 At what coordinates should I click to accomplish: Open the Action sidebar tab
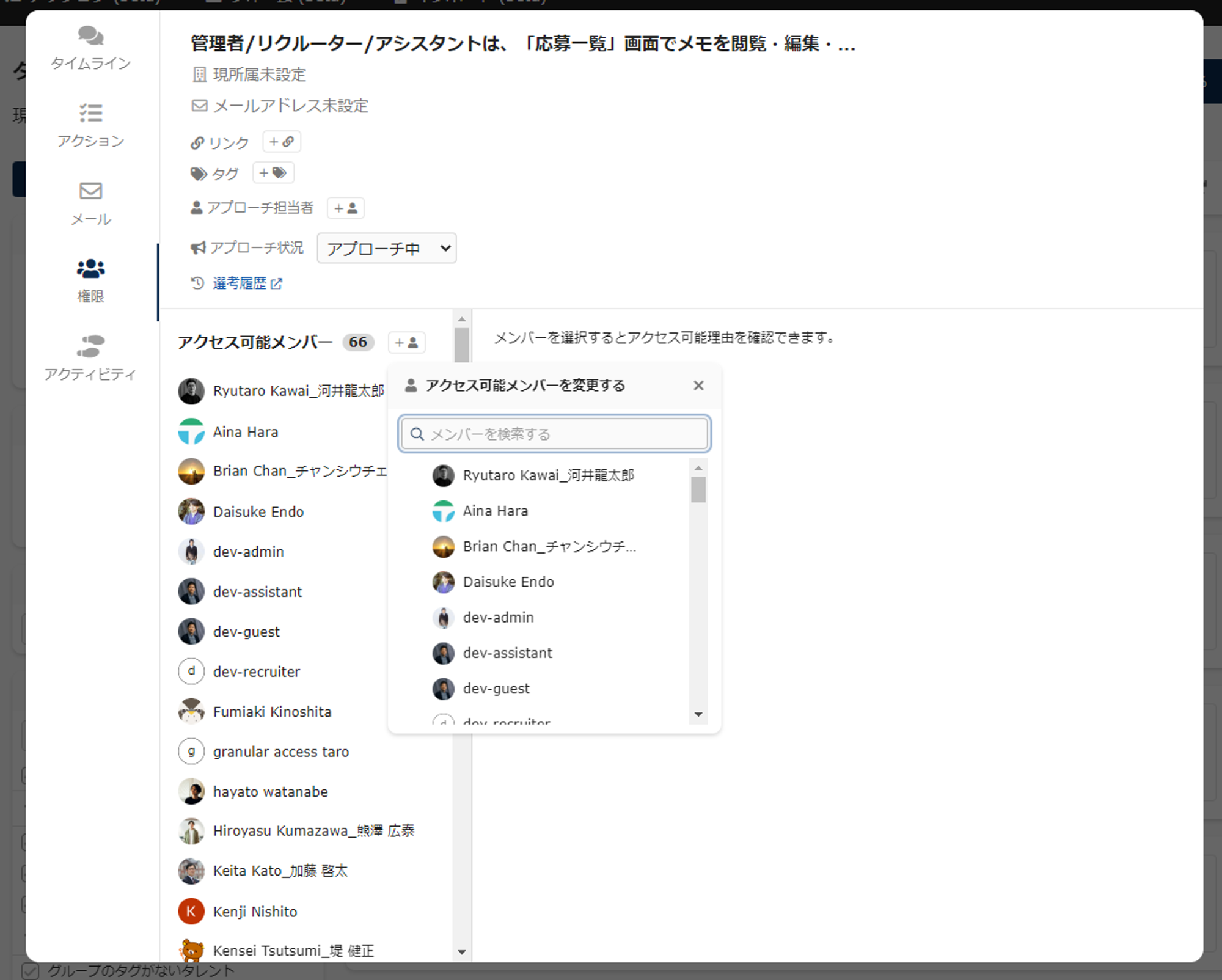coord(90,125)
